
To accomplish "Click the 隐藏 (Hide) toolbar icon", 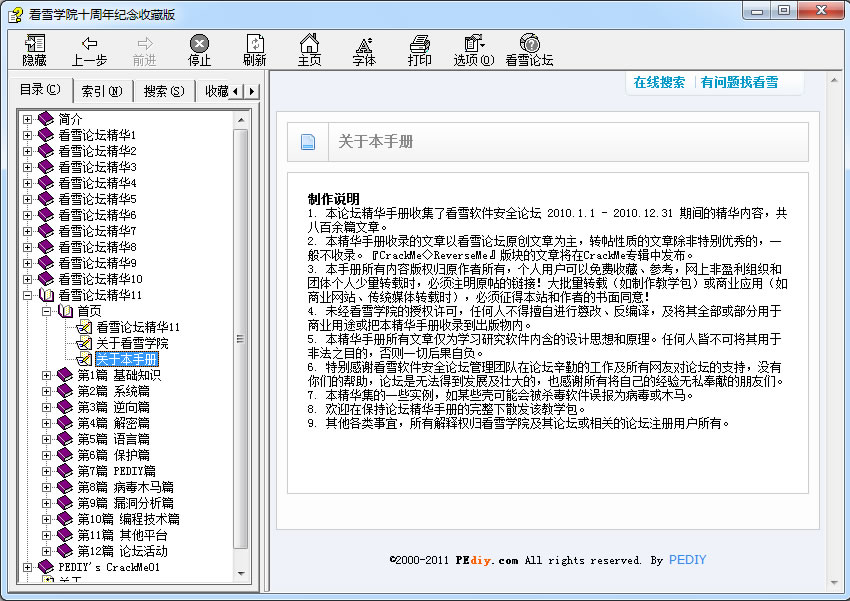I will coord(35,43).
